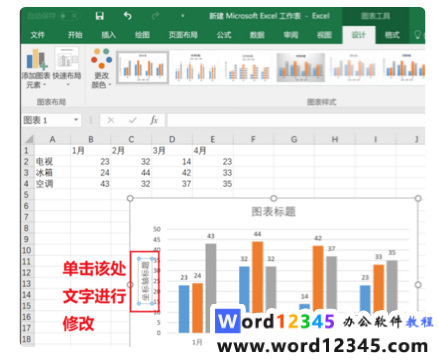The width and height of the screenshot is (438, 362).
Task: Switch to the 页面布局 ribbon tab
Action: point(183,35)
